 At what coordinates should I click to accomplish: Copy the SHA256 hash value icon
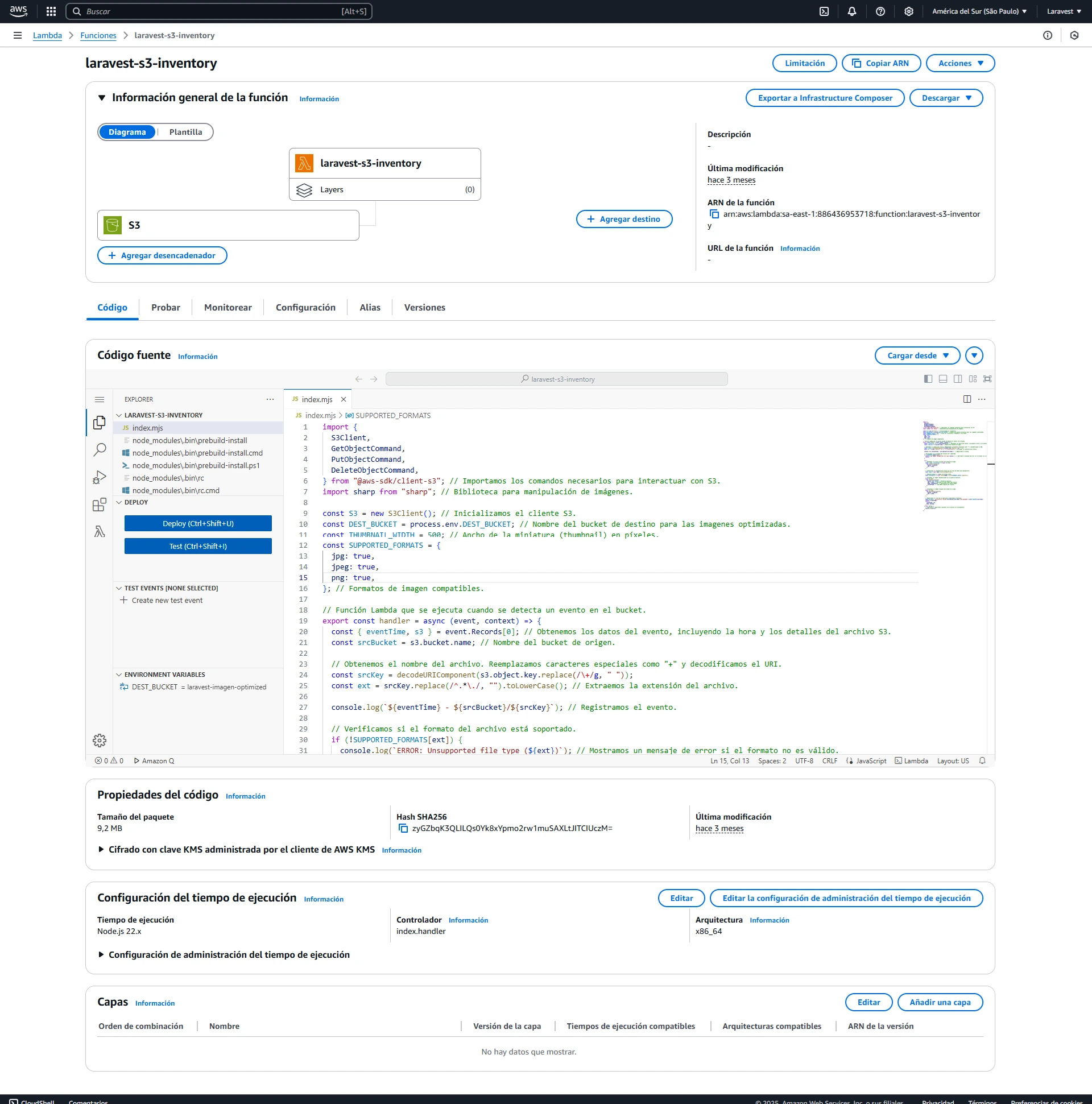(x=403, y=829)
